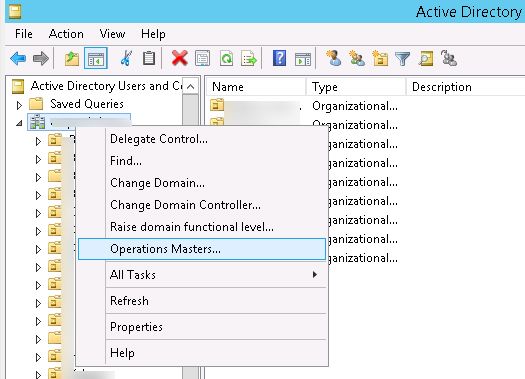Create a new group with toolbar icon

(x=357, y=58)
